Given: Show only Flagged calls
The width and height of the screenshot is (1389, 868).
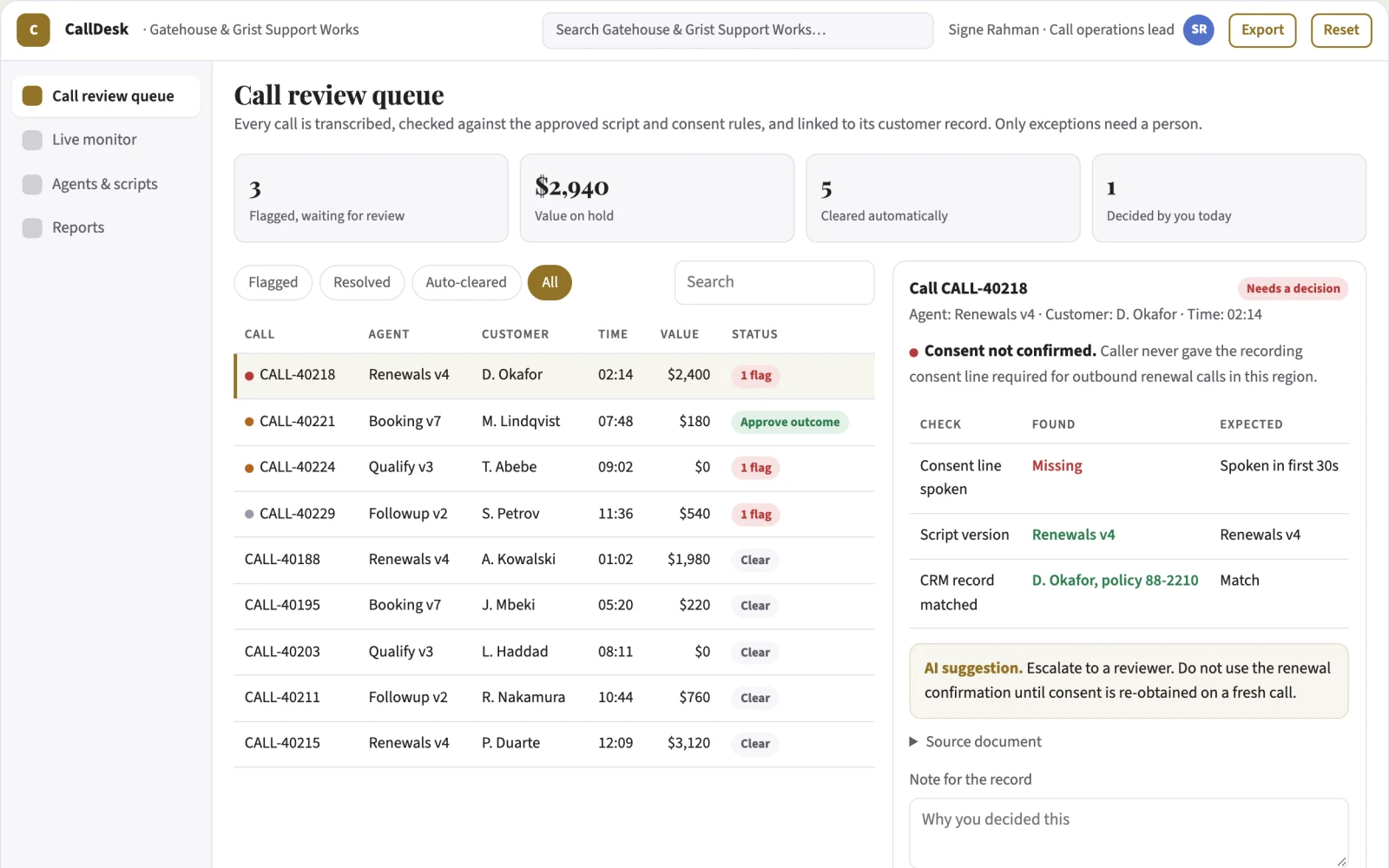Looking at the screenshot, I should [273, 282].
